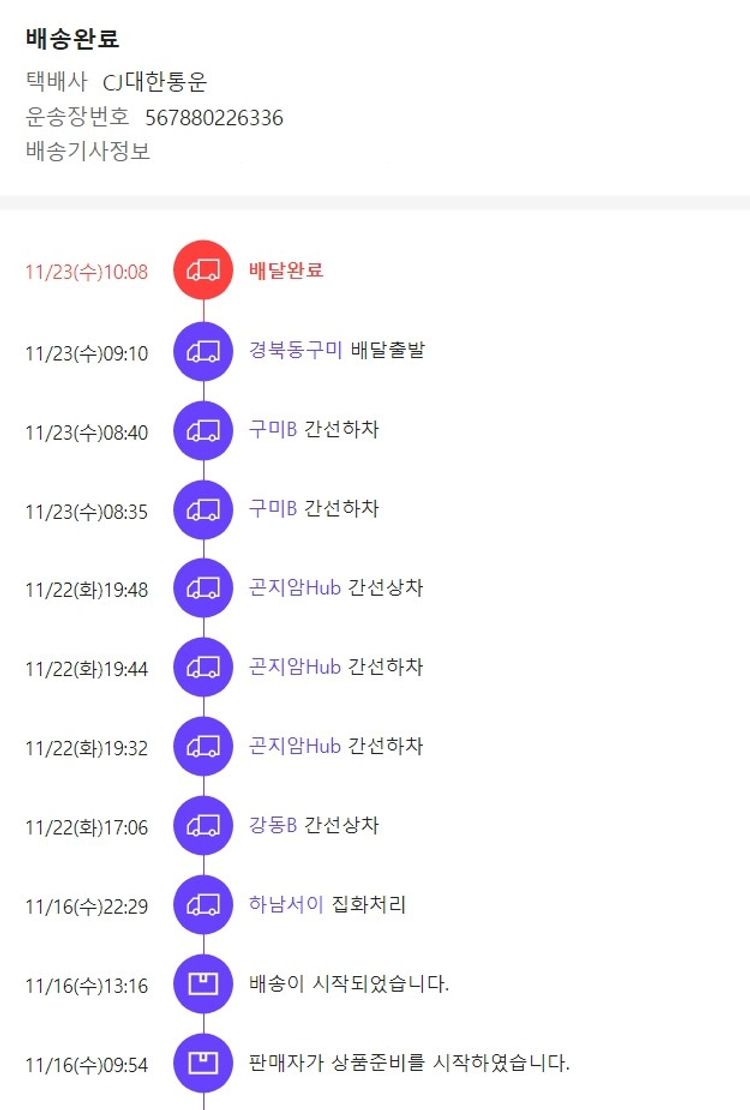
Task: Click box icon beside 판매자가 상품준비를 시작하였습니다
Action: (203, 1062)
